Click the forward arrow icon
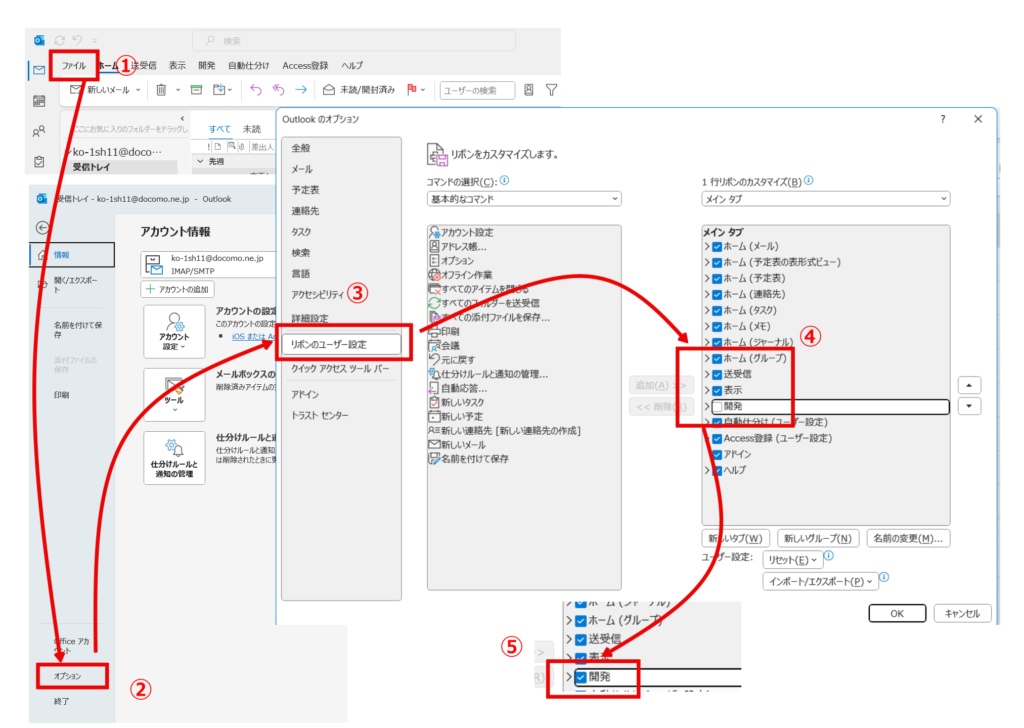Image resolution: width=1024 pixels, height=728 pixels. pyautogui.click(x=300, y=90)
